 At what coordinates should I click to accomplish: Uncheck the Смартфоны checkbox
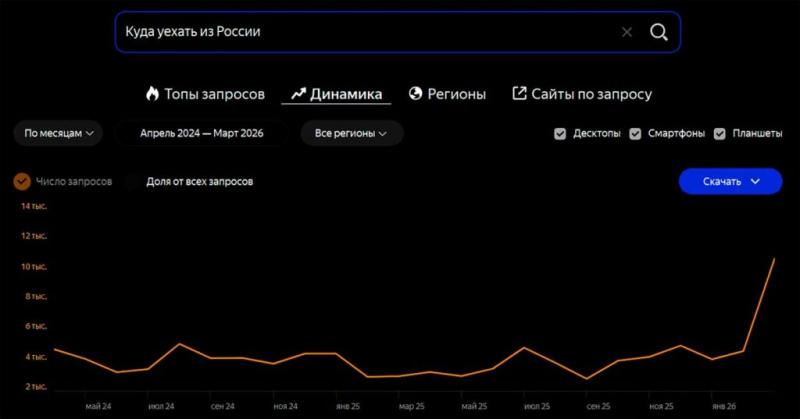(635, 133)
